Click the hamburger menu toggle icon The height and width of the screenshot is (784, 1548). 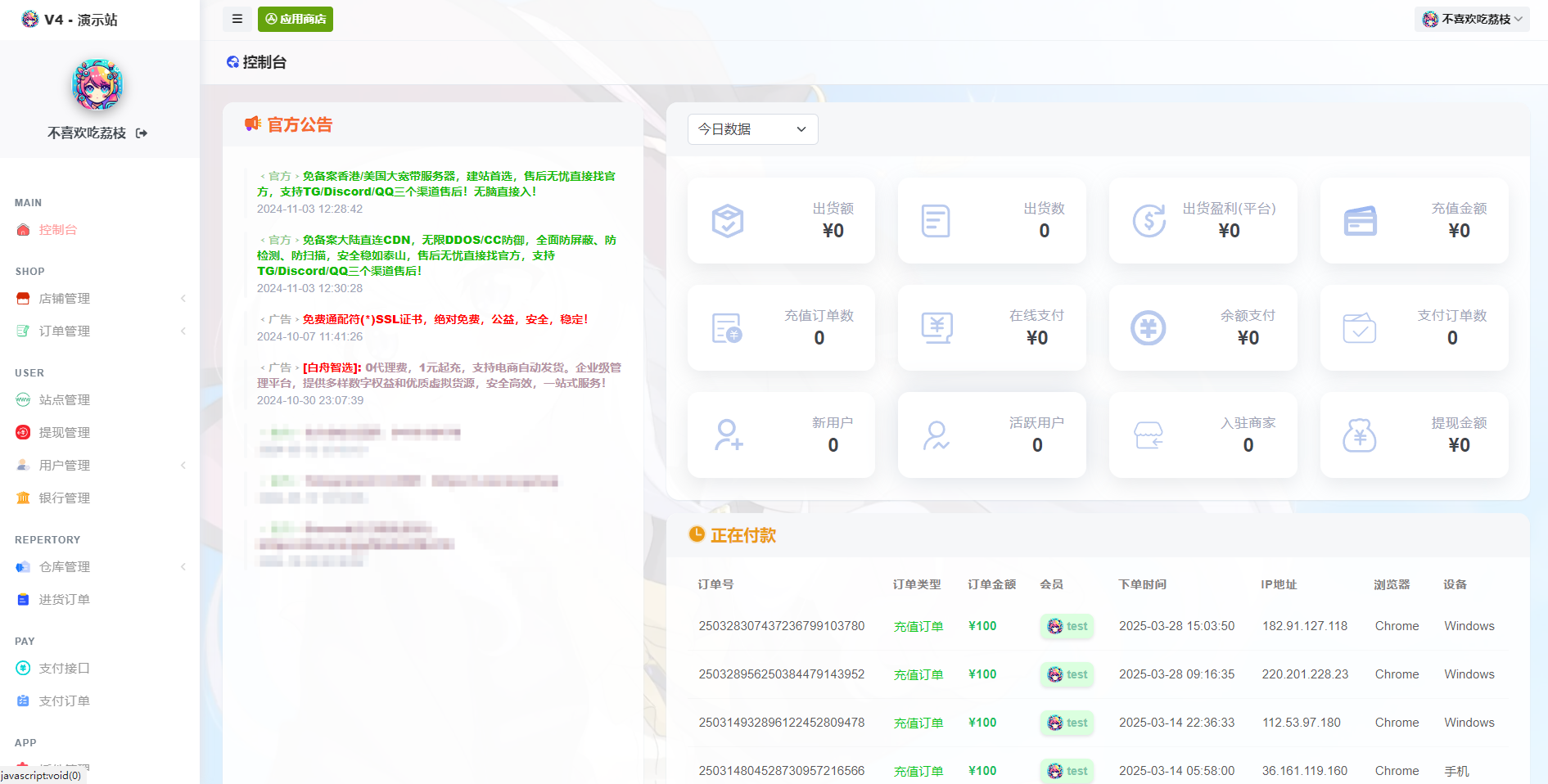click(x=237, y=19)
